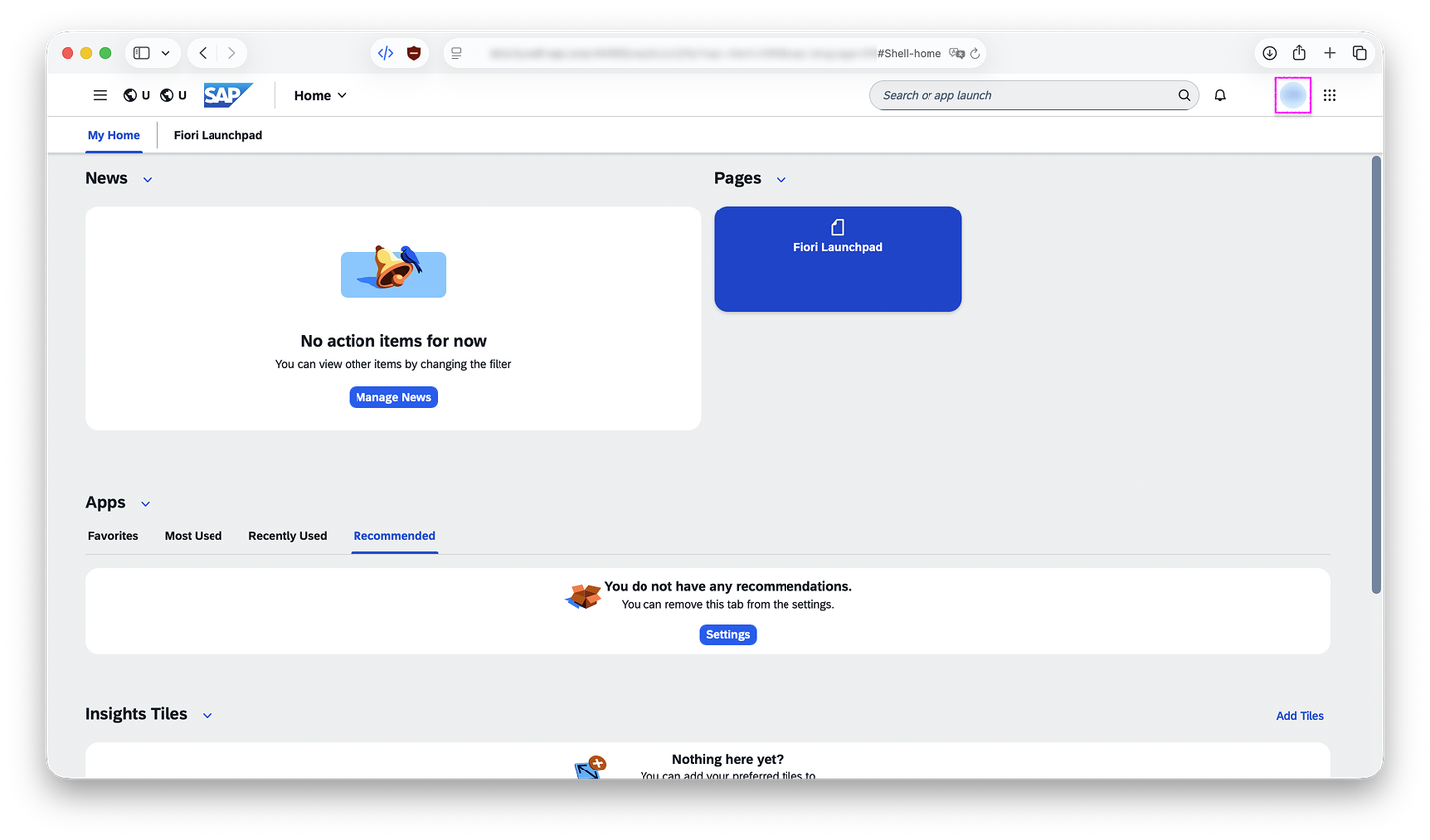Click the page reader icon in address bar
The width and height of the screenshot is (1430, 840).
pyautogui.click(x=456, y=53)
